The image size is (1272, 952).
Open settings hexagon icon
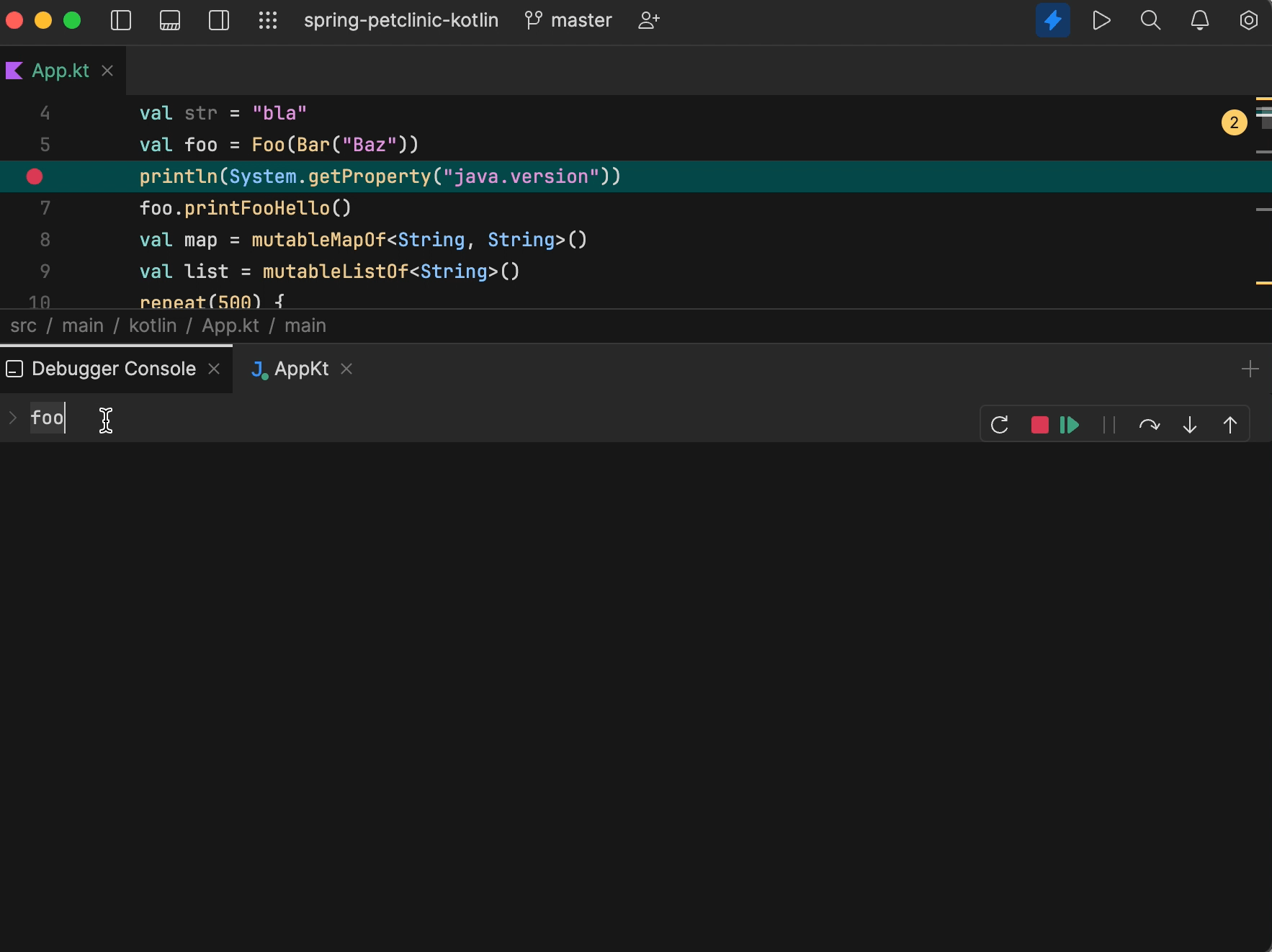click(x=1248, y=20)
